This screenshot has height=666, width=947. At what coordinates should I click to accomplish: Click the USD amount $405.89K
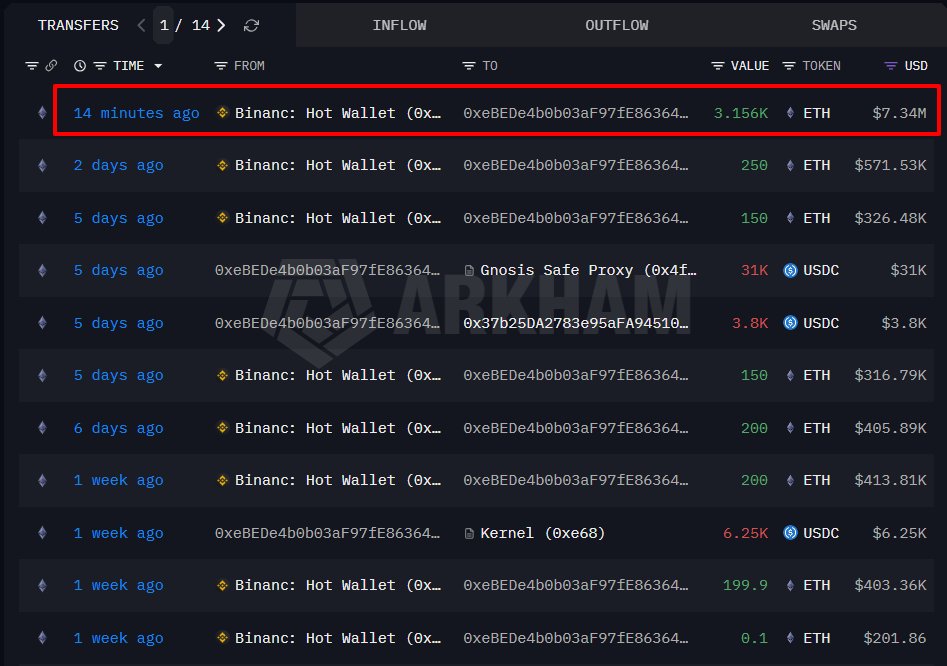(890, 428)
